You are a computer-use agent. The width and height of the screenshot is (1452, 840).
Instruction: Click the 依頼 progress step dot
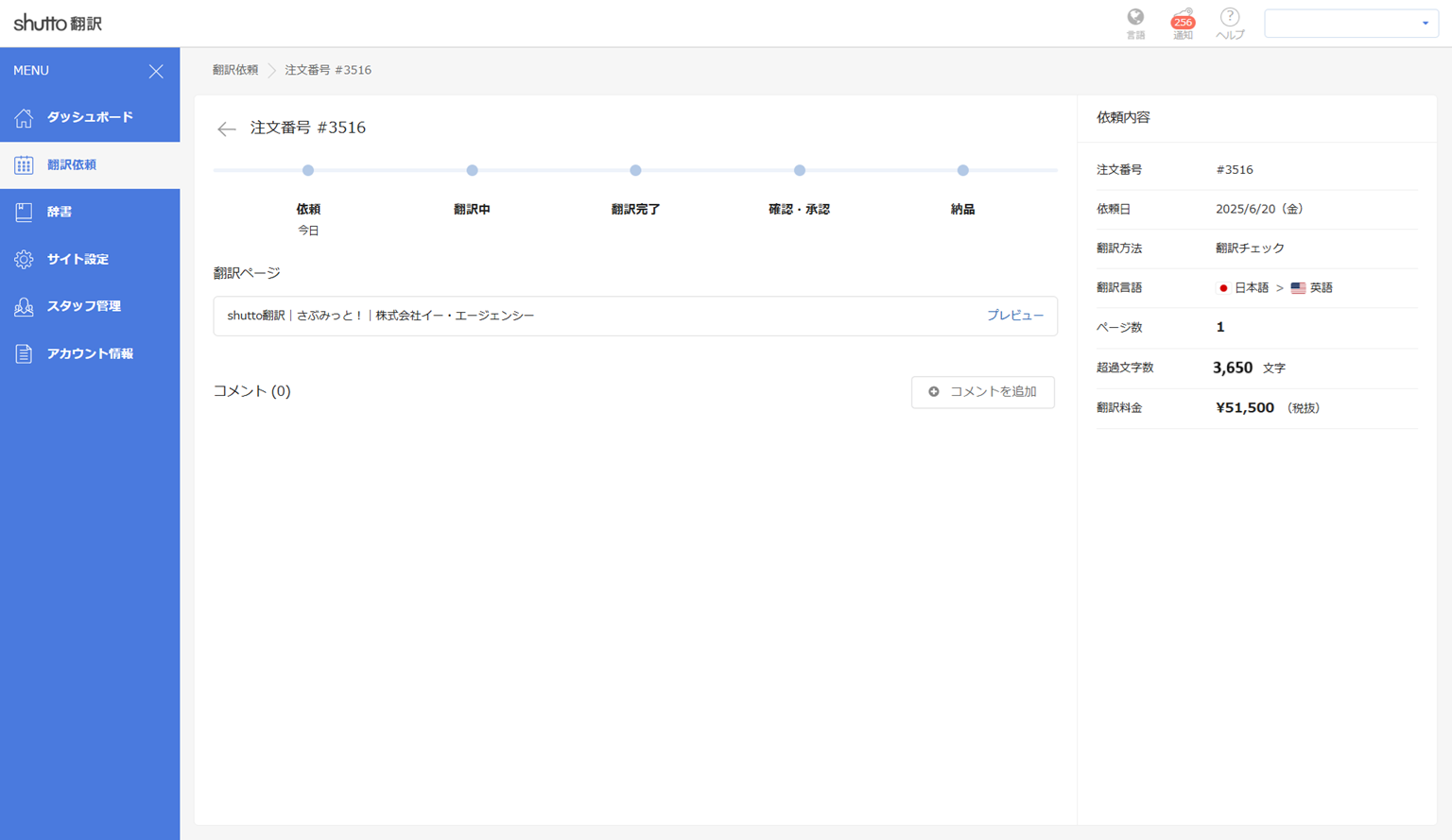[x=308, y=170]
